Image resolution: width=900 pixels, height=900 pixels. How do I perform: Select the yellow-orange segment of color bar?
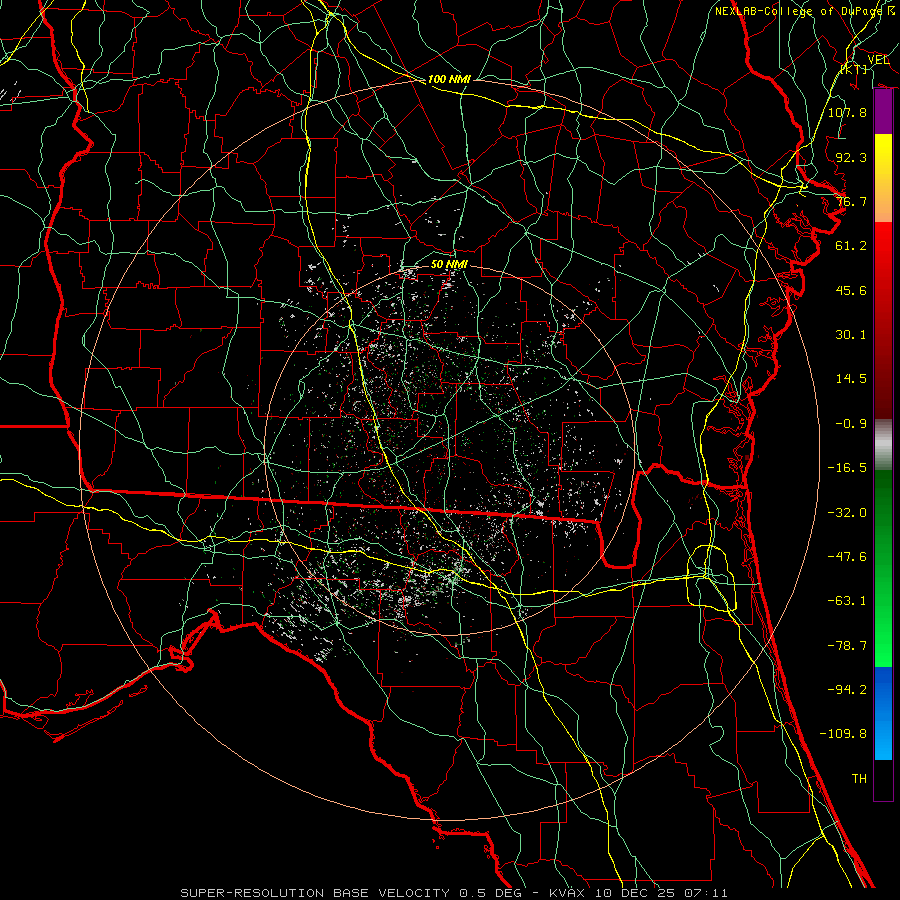[883, 178]
